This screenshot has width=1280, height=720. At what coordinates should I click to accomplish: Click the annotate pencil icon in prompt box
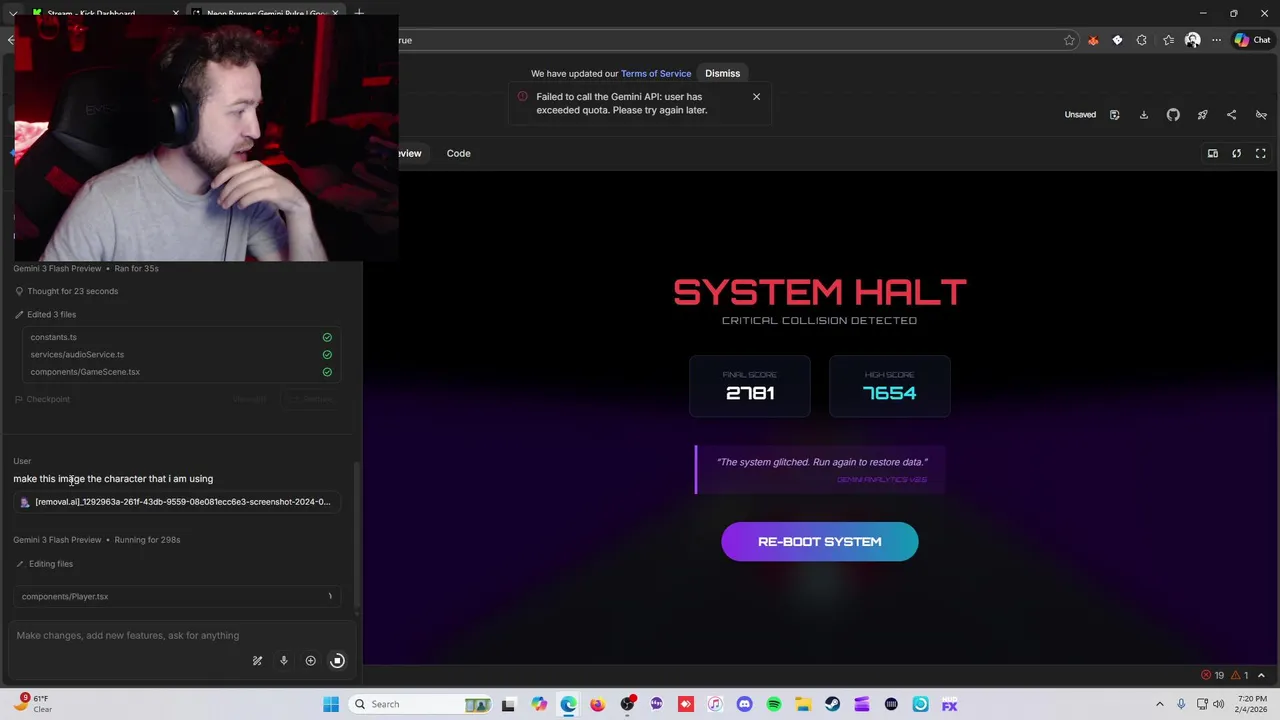pos(257,660)
